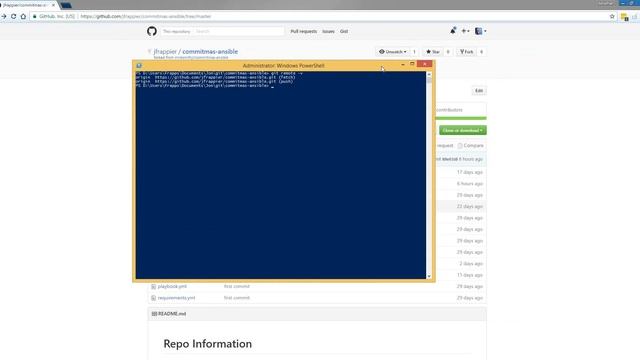Click the PowerShell scrollbar thumb
The height and width of the screenshot is (360, 640).
pos(429,80)
